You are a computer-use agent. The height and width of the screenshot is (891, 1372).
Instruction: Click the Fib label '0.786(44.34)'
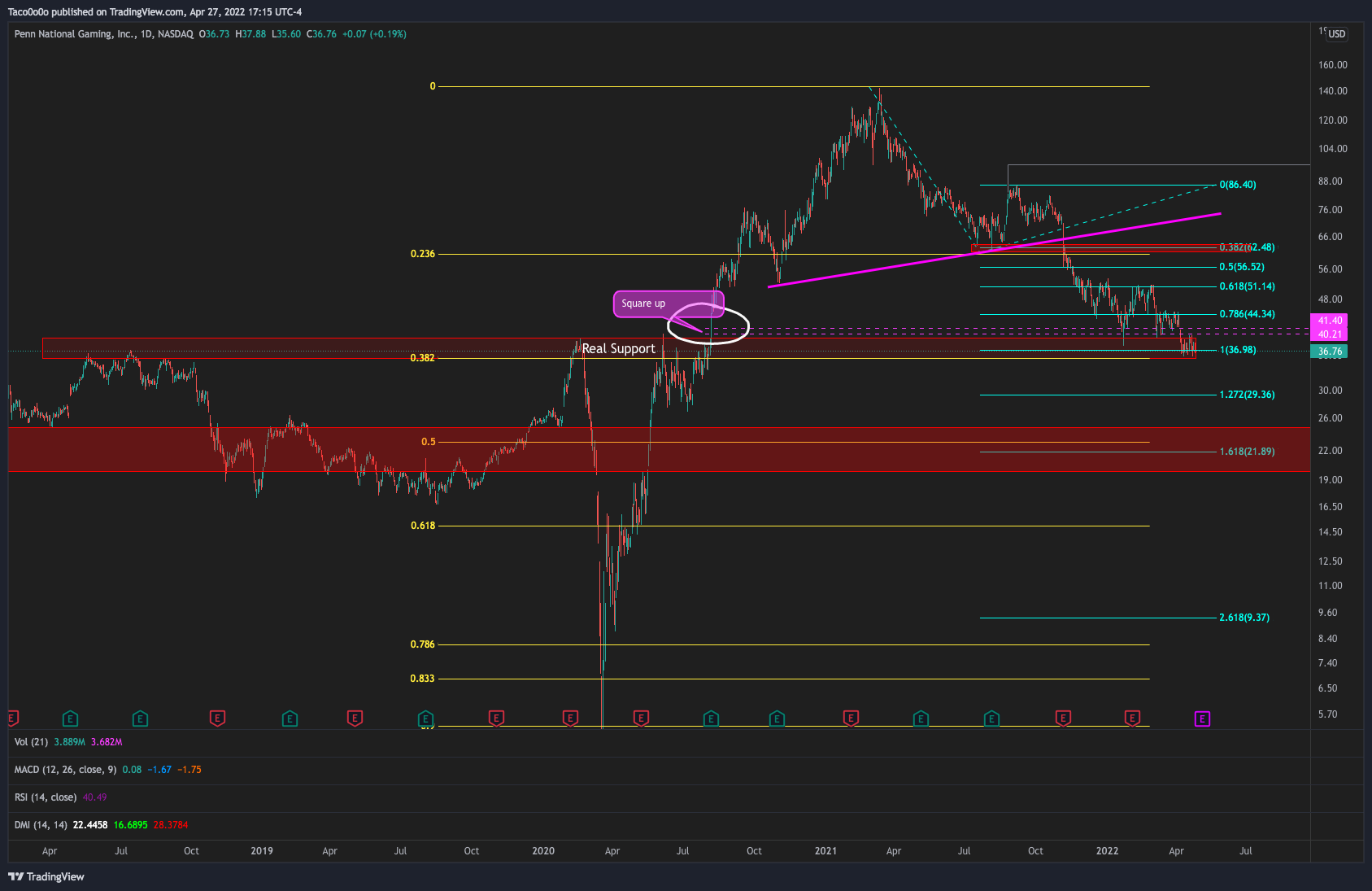tap(1247, 314)
